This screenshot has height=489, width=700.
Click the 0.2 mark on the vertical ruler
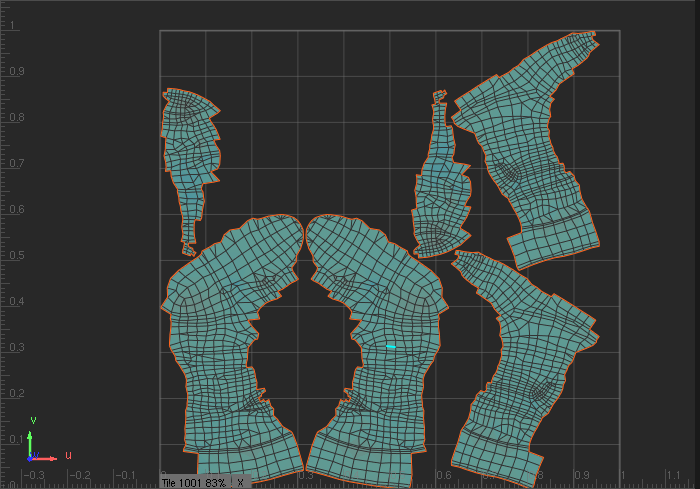click(x=17, y=393)
